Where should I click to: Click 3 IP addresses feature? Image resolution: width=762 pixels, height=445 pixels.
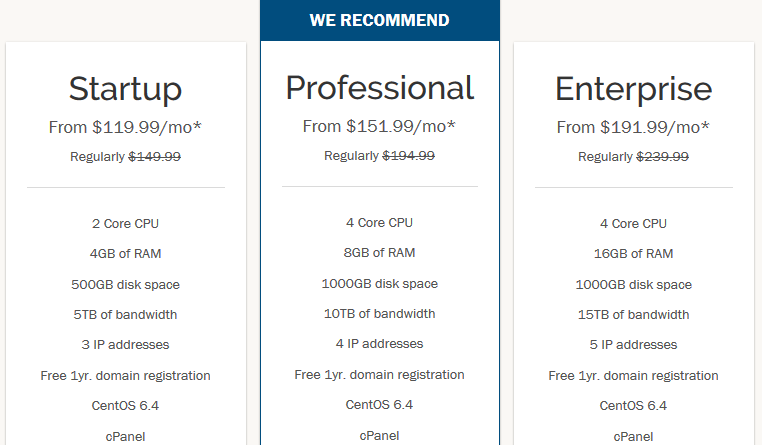[x=125, y=345]
